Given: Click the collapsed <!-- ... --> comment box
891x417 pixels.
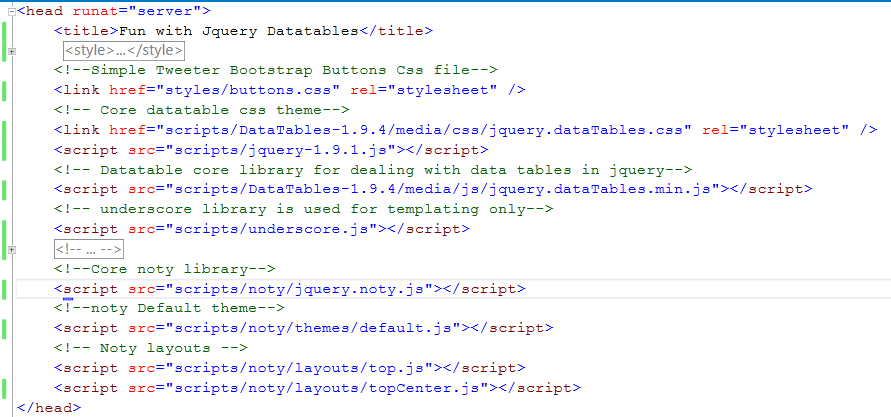Looking at the screenshot, I should click(89, 249).
